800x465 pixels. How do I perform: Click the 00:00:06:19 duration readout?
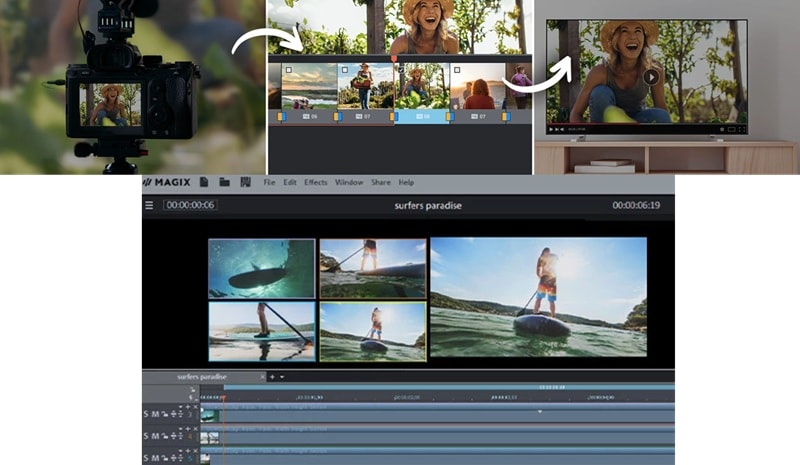tap(636, 205)
